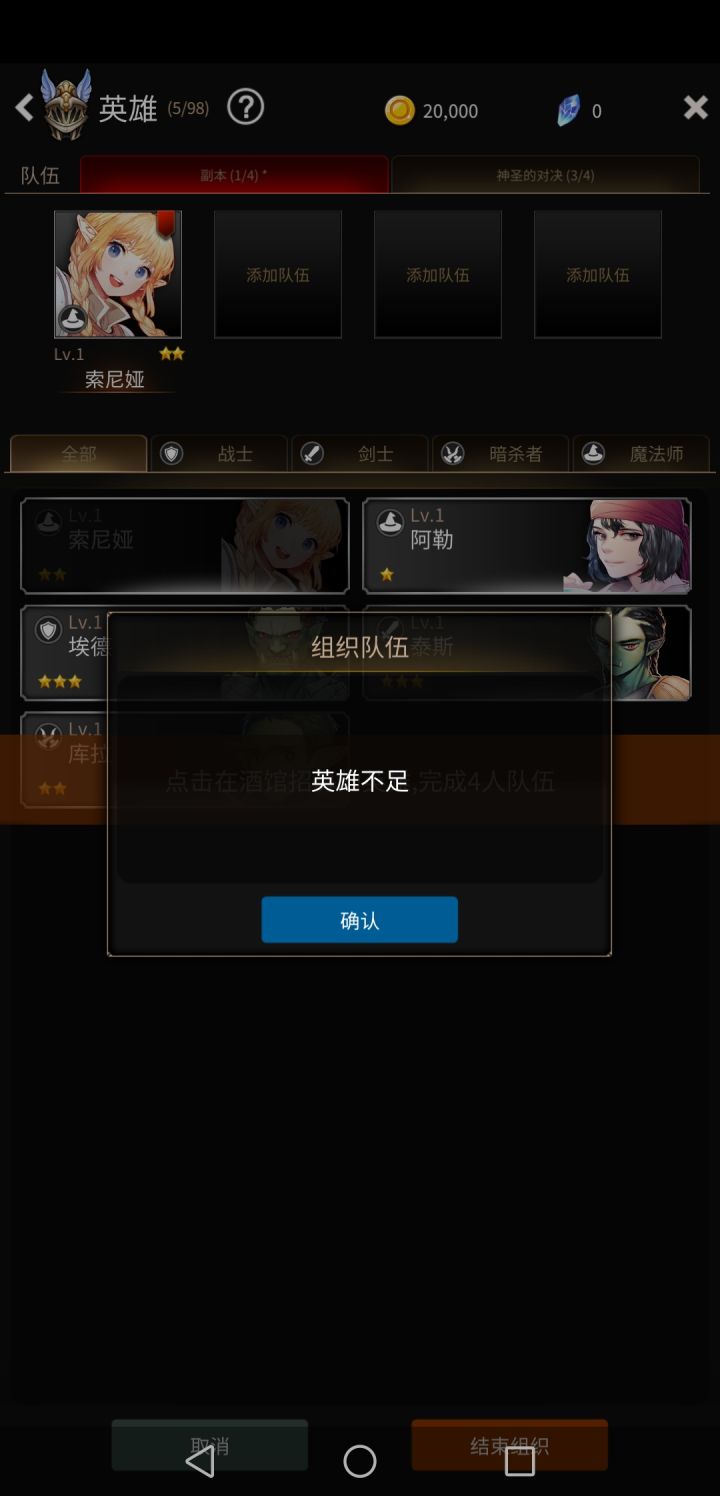
Task: Tap the gold coin currency icon
Action: coord(399,110)
